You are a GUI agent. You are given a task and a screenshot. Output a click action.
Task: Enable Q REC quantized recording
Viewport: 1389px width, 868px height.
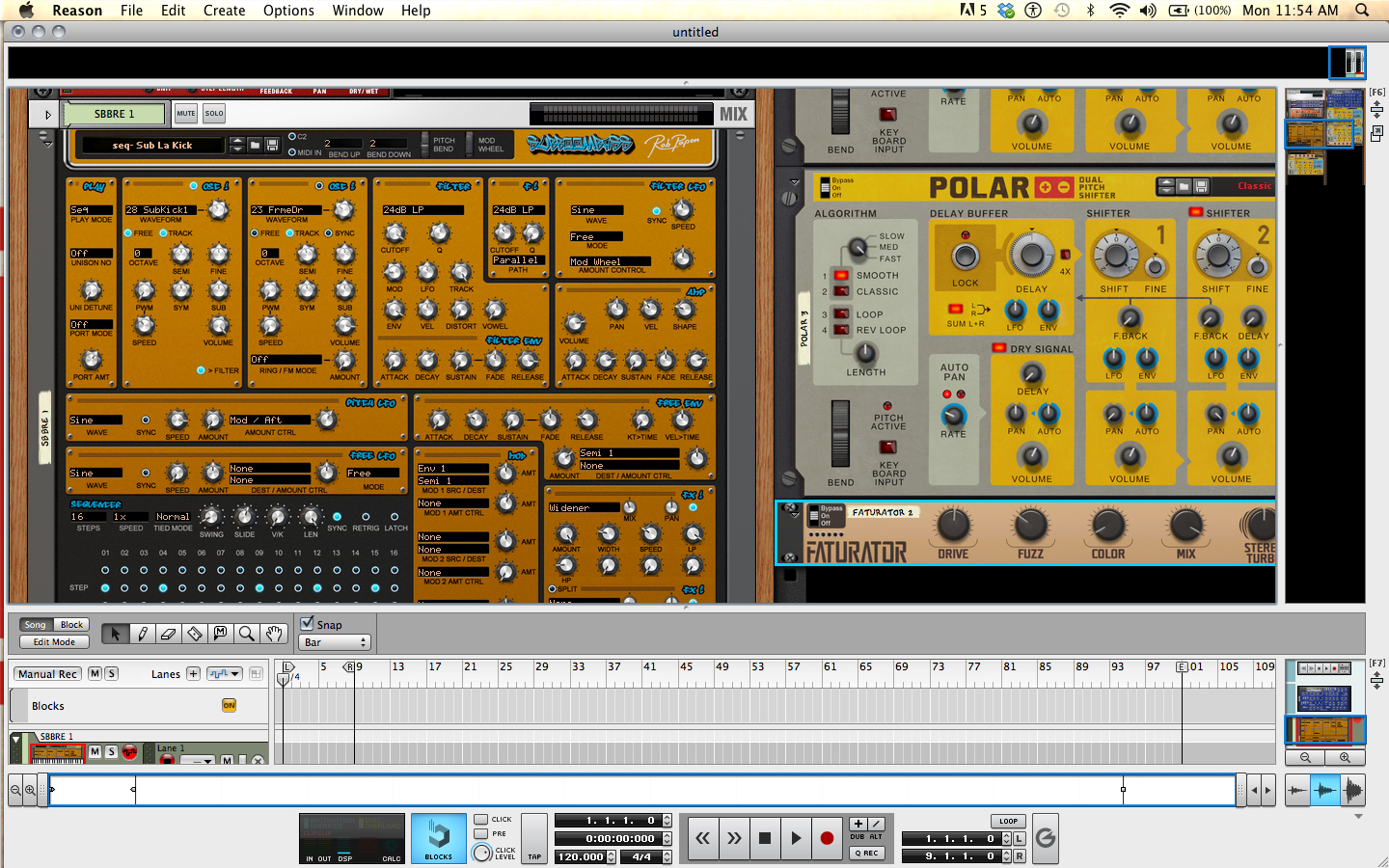click(865, 853)
